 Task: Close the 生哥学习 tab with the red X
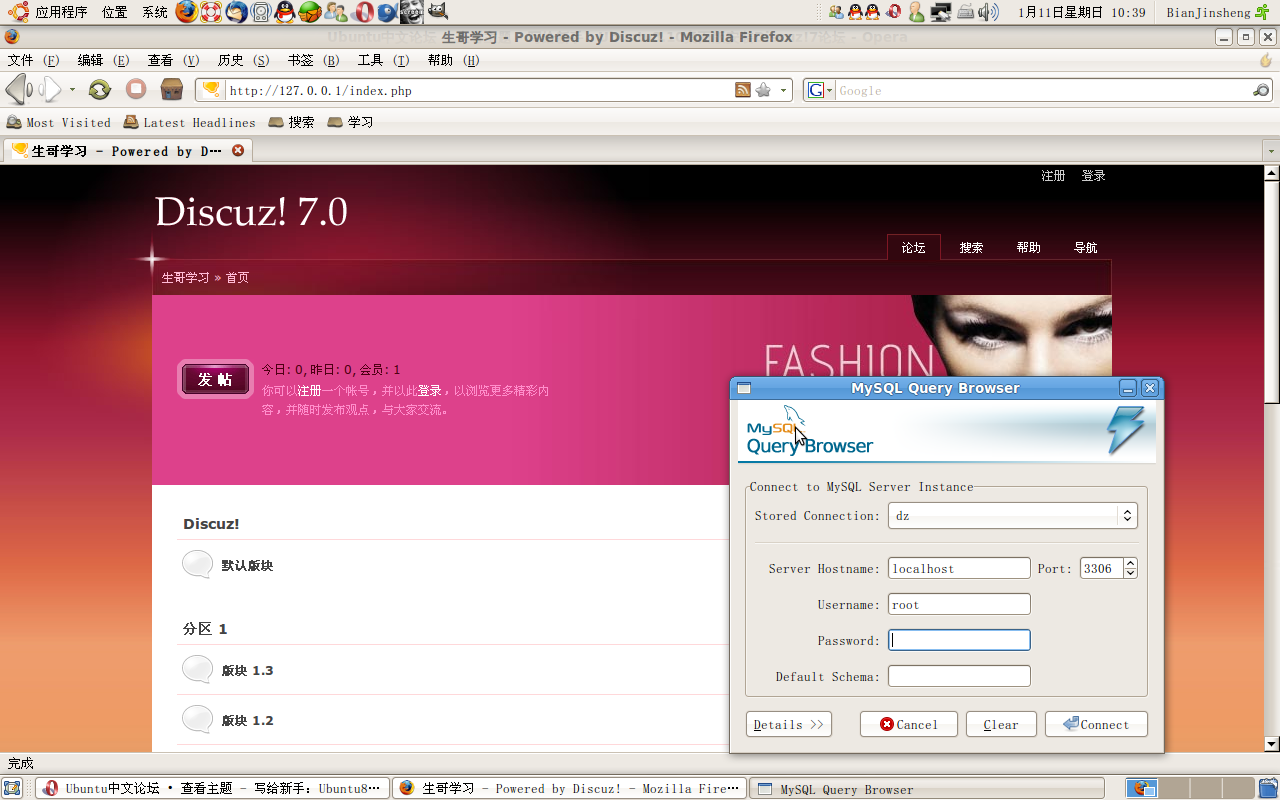click(238, 151)
